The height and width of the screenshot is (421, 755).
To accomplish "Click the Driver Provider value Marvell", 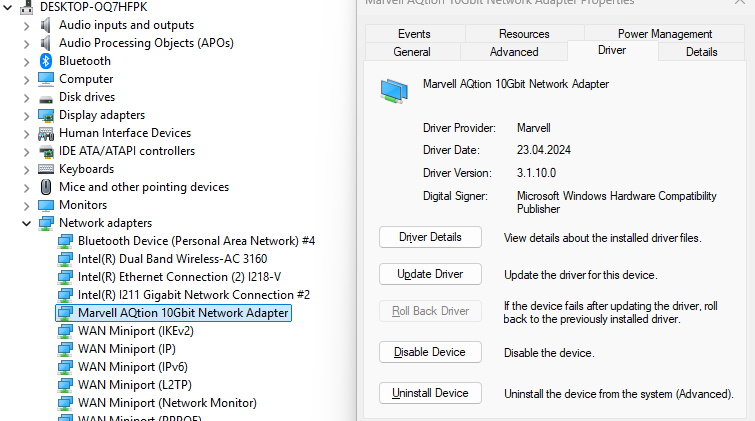I will (534, 128).
